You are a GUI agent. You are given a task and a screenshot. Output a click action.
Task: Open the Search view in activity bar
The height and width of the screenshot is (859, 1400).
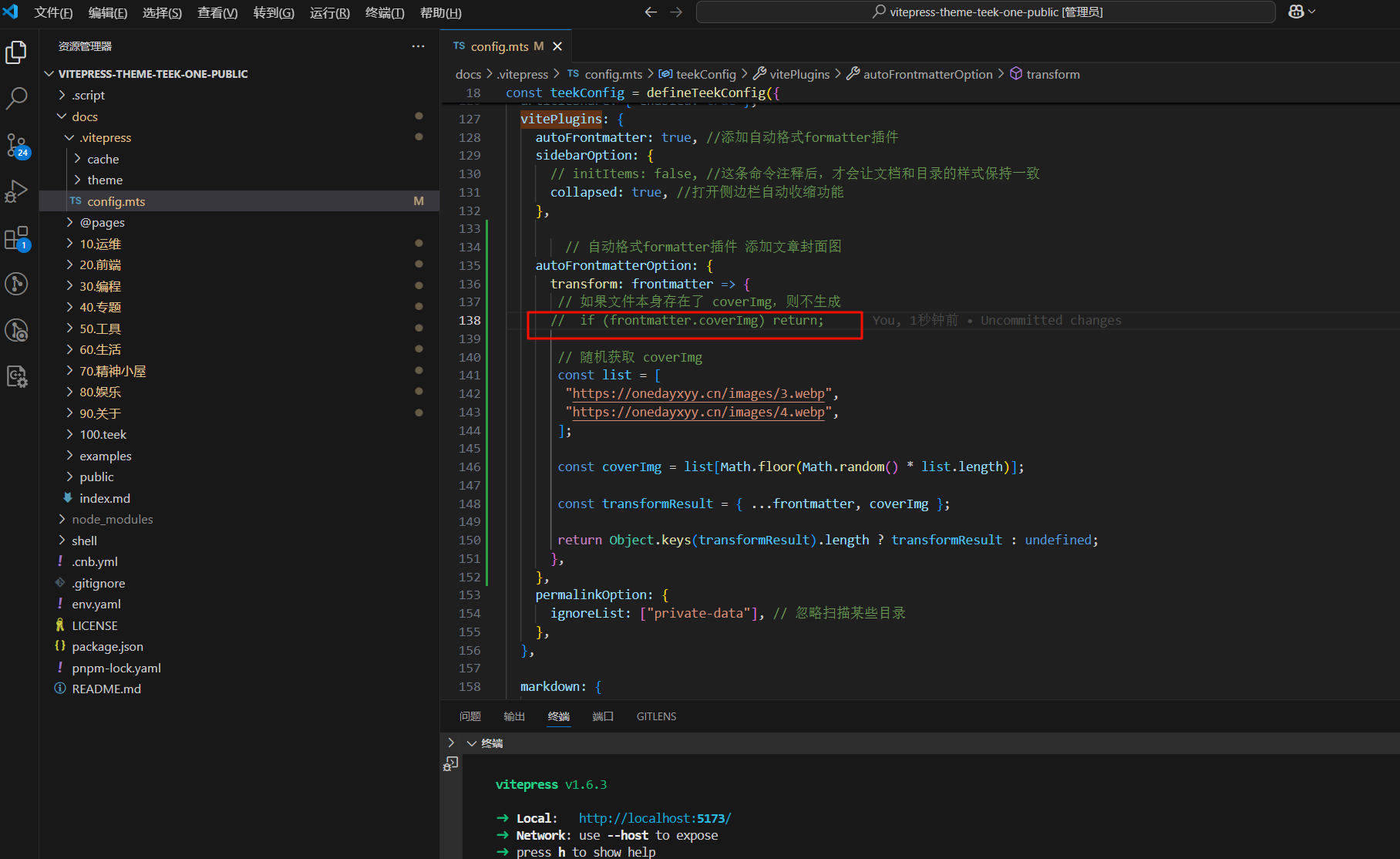(16, 98)
